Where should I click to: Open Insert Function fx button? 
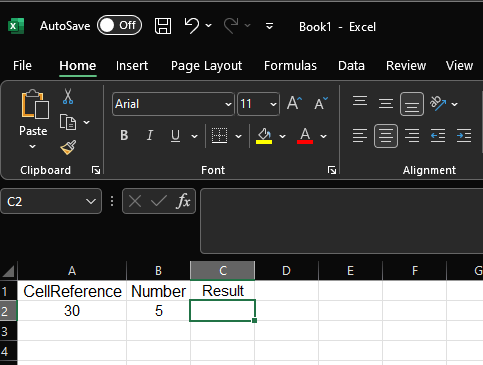(183, 201)
